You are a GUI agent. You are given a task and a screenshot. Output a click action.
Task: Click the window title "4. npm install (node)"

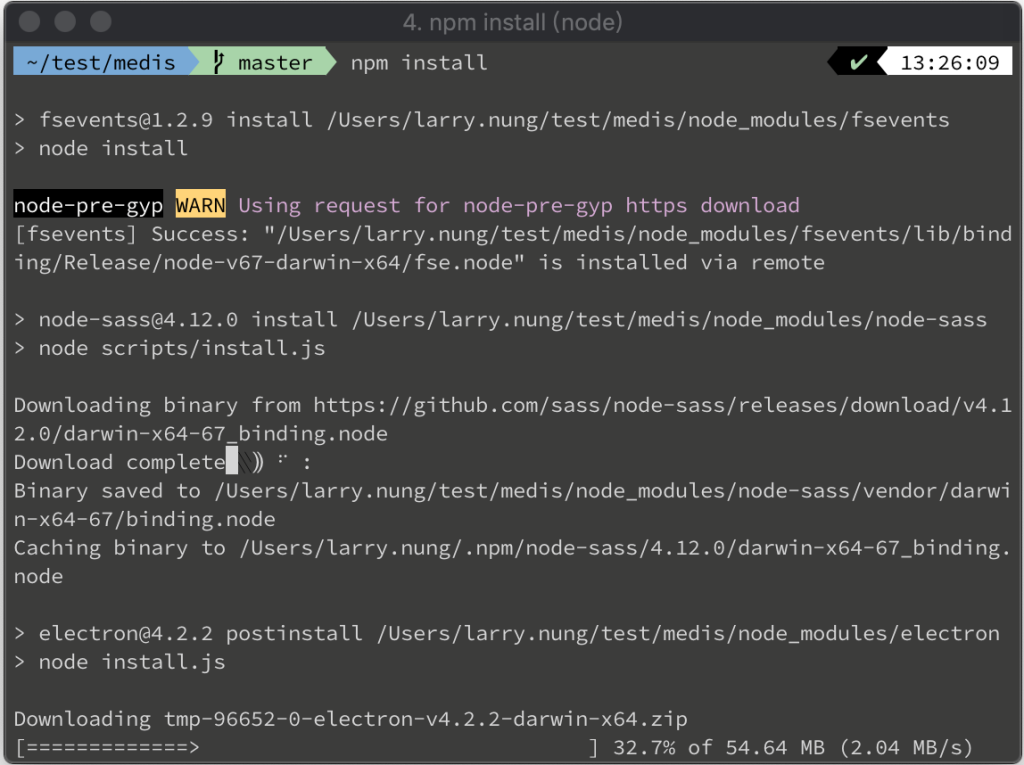click(513, 22)
